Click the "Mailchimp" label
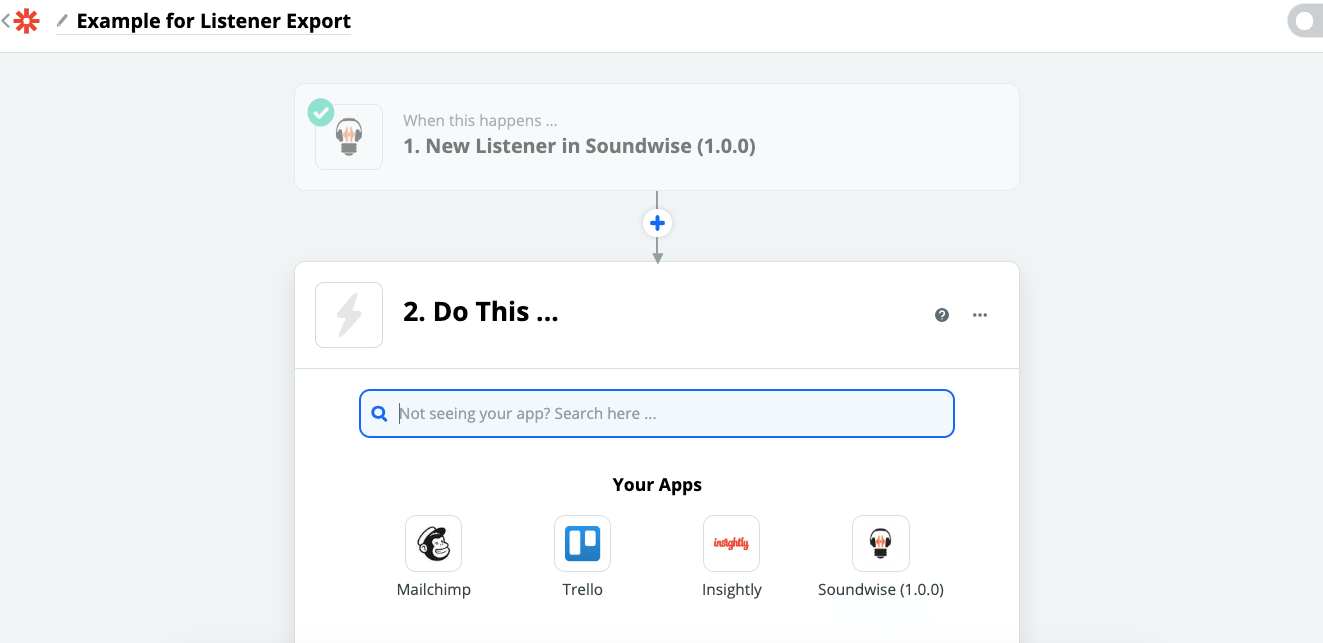This screenshot has height=643, width=1323. click(434, 590)
